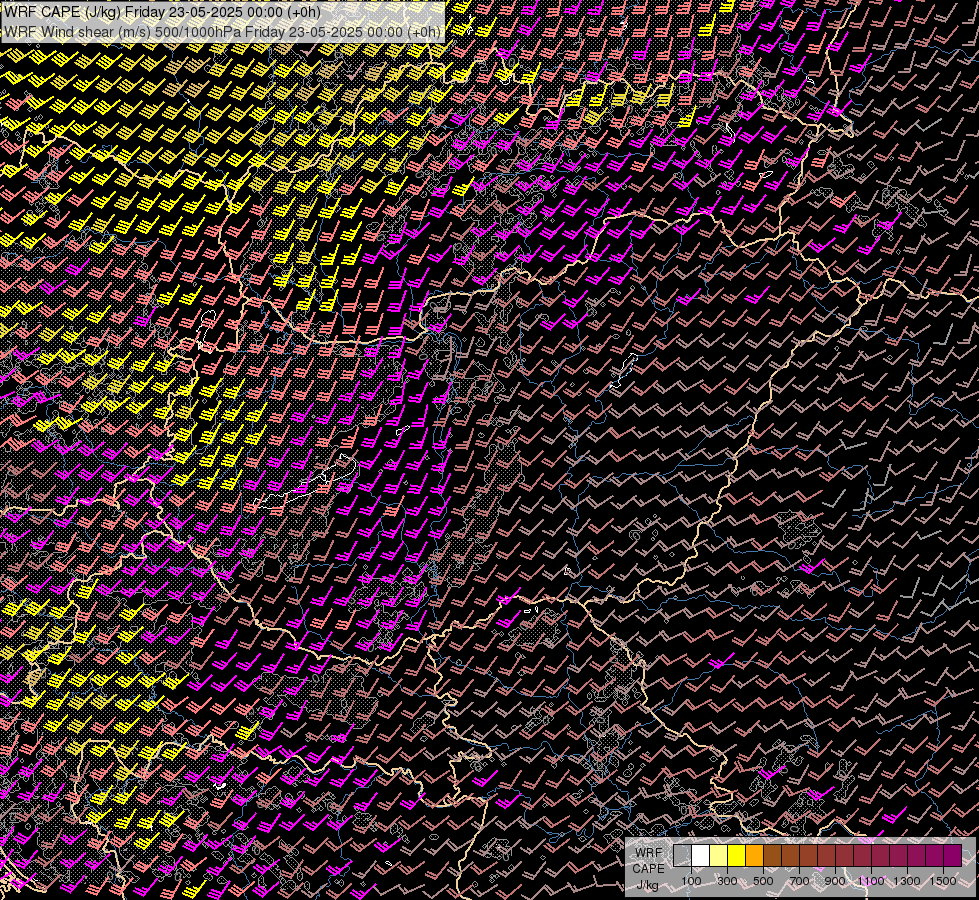Image resolution: width=979 pixels, height=900 pixels.
Task: Click the last purple legend swatch above 1500
Action: click(953, 855)
